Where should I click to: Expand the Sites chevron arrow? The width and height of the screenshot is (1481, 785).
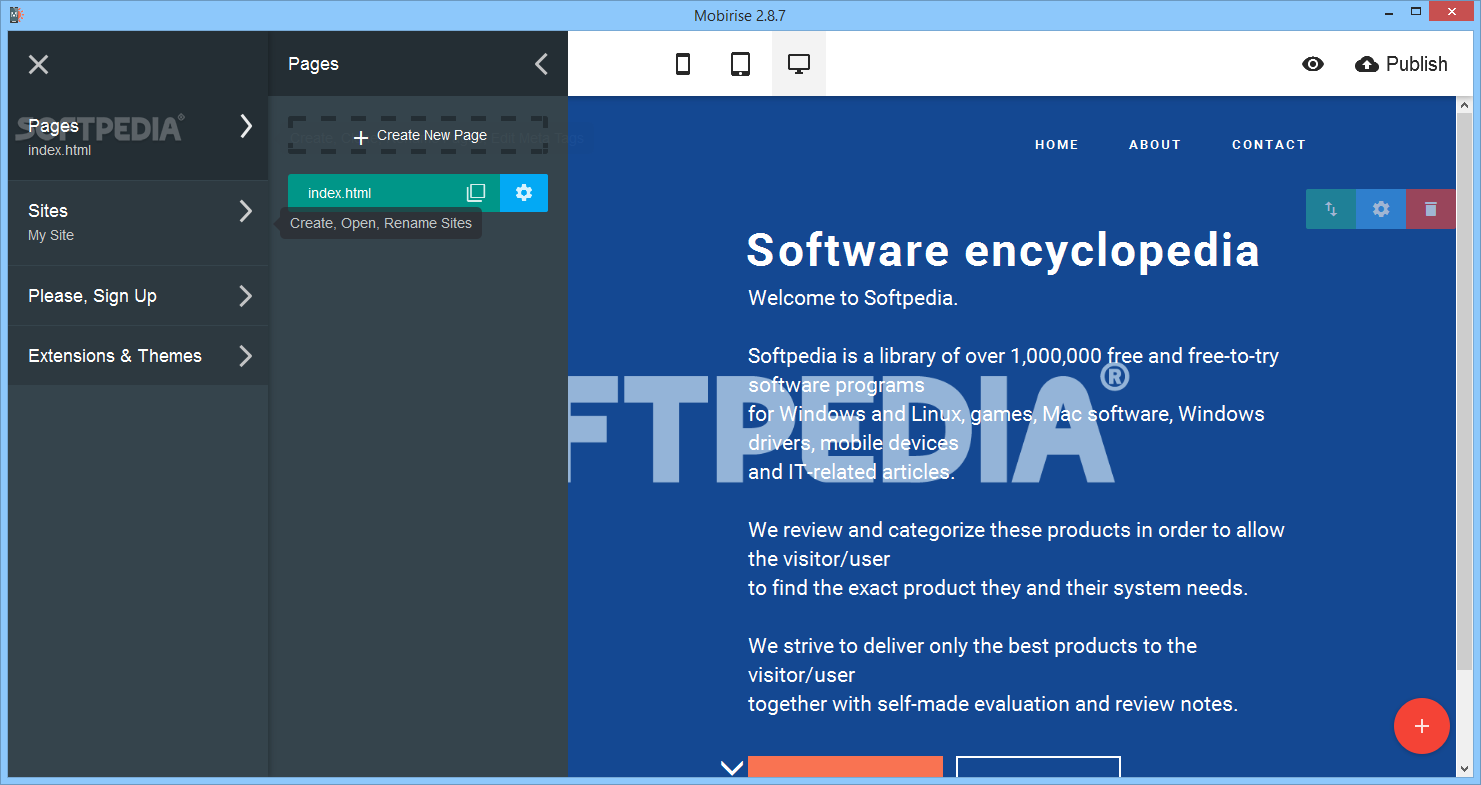pyautogui.click(x=246, y=211)
